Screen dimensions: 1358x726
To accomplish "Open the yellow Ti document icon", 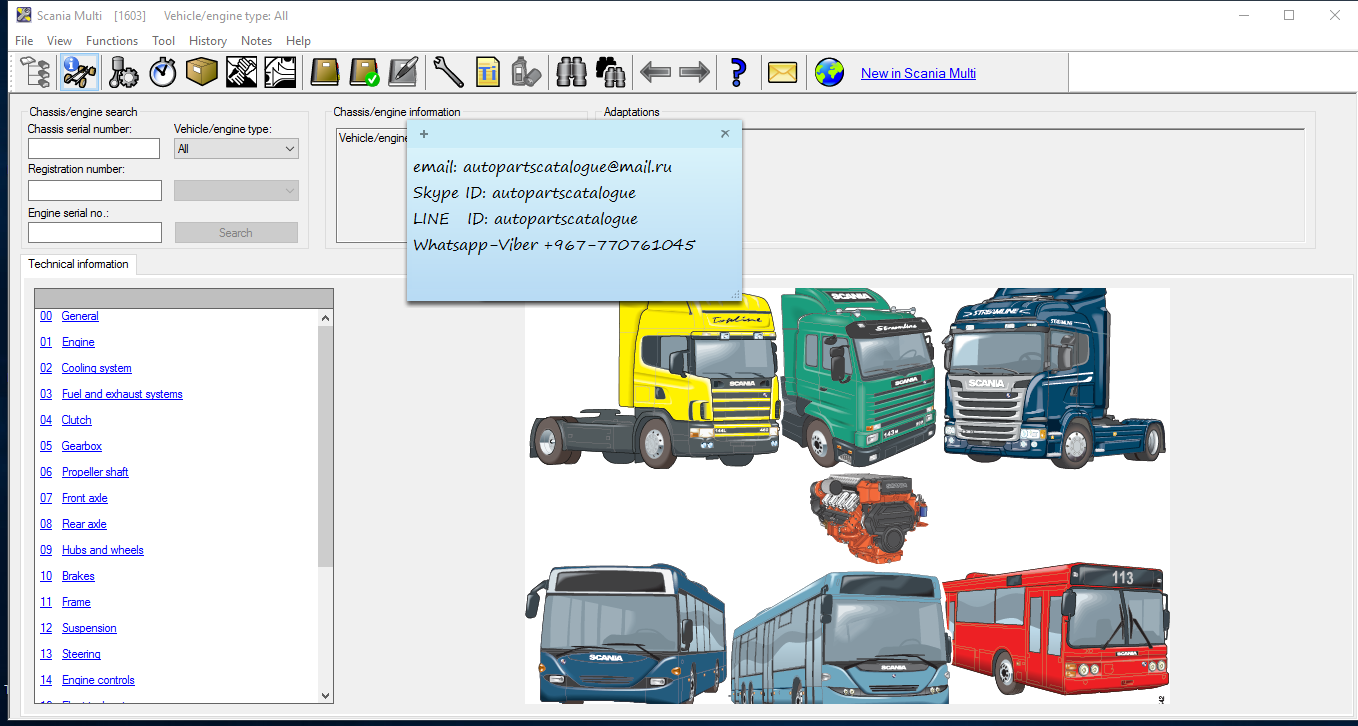I will 487,72.
